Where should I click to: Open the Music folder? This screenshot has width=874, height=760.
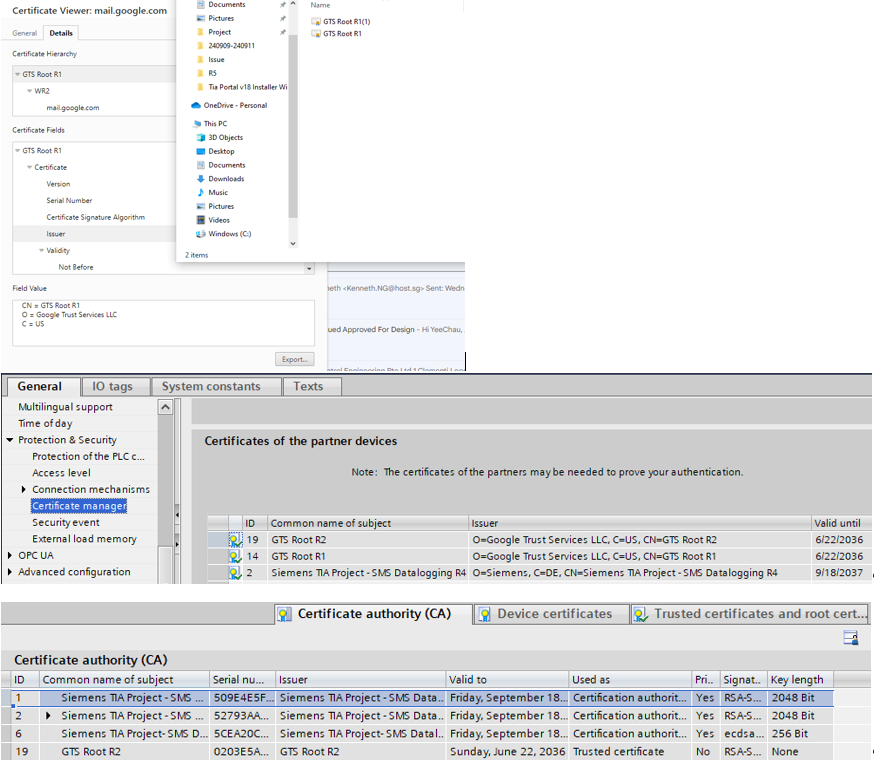click(217, 192)
